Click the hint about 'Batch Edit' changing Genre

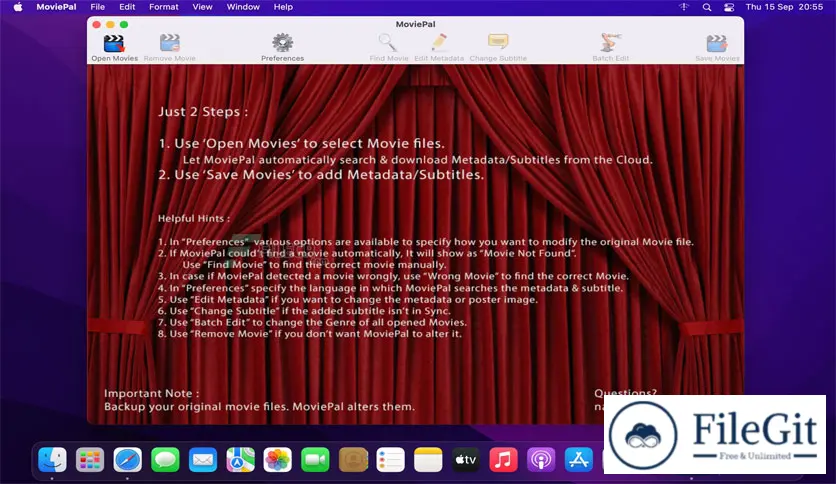(312, 322)
